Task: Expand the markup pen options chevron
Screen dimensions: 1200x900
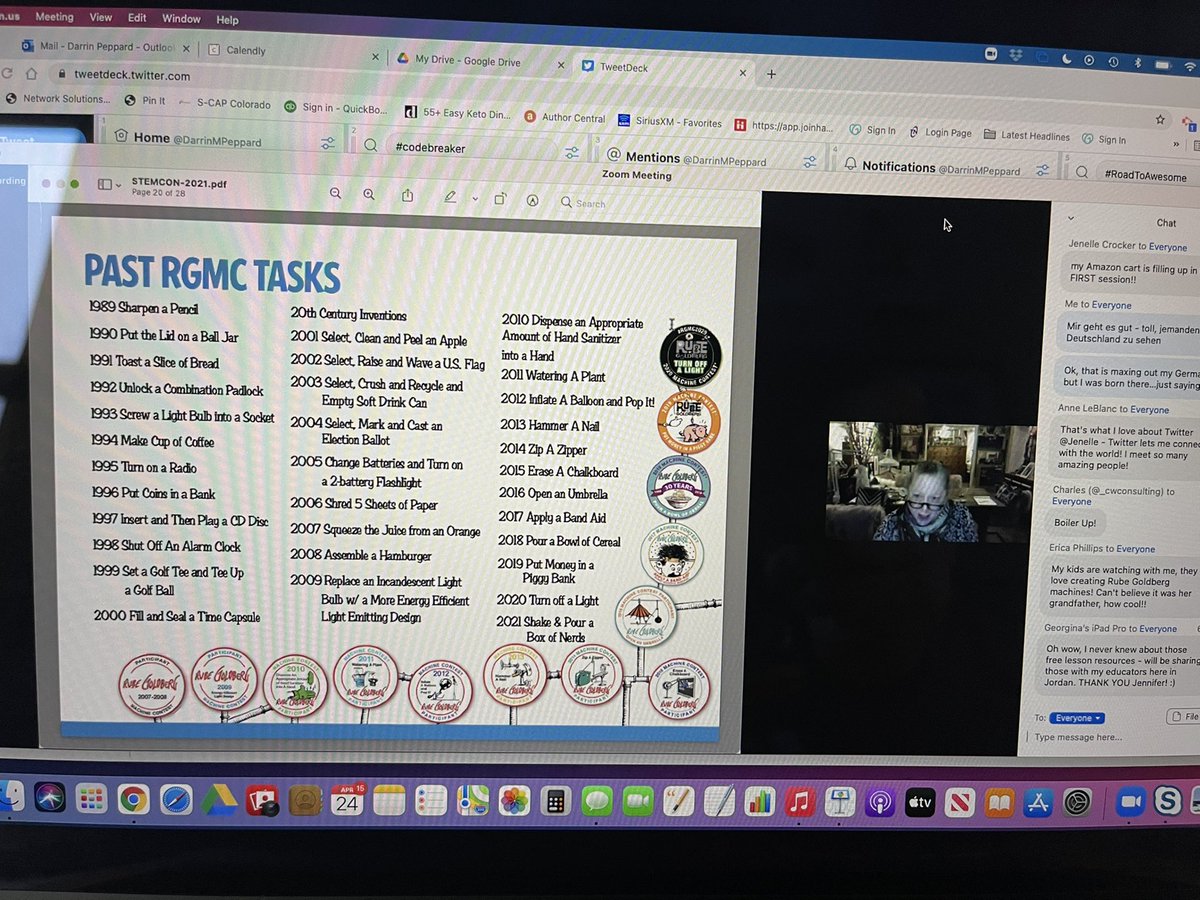Action: 475,198
